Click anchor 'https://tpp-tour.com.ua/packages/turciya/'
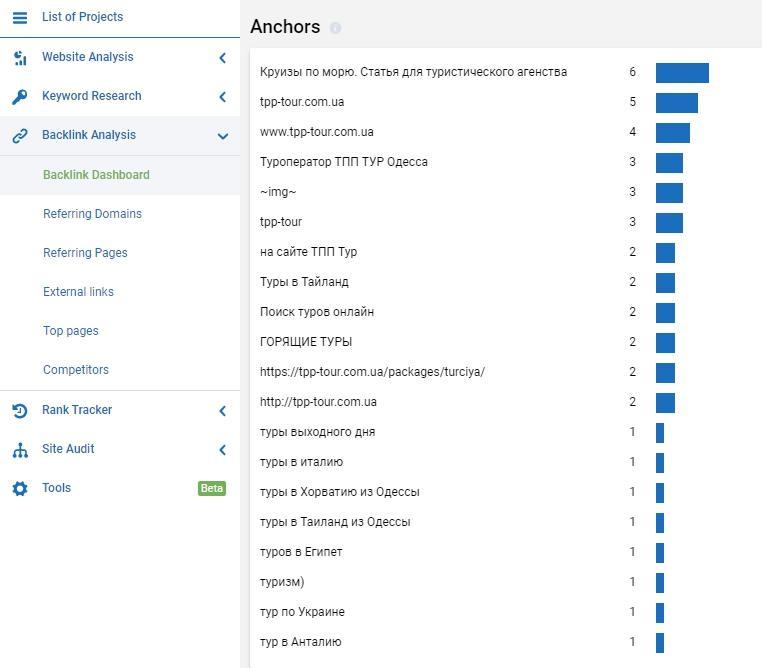This screenshot has width=762, height=668. (x=372, y=372)
